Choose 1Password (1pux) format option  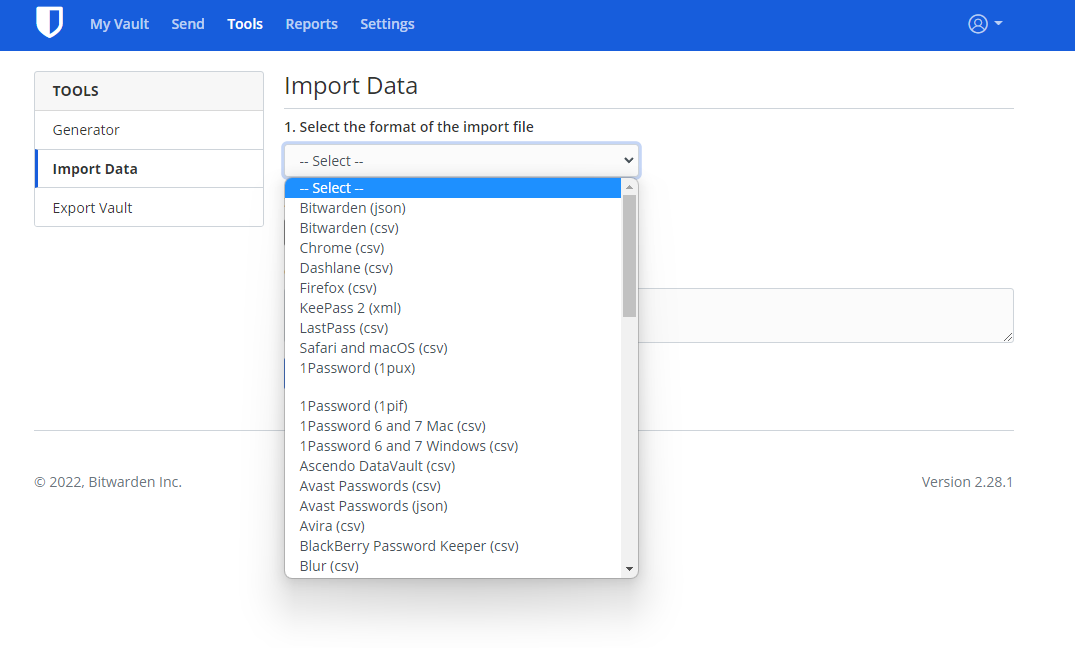(x=357, y=367)
